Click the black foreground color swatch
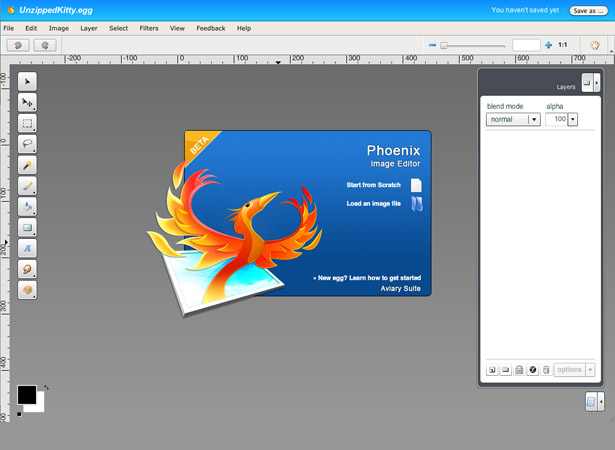Screen dimensions: 615x450 pyautogui.click(x=27, y=395)
